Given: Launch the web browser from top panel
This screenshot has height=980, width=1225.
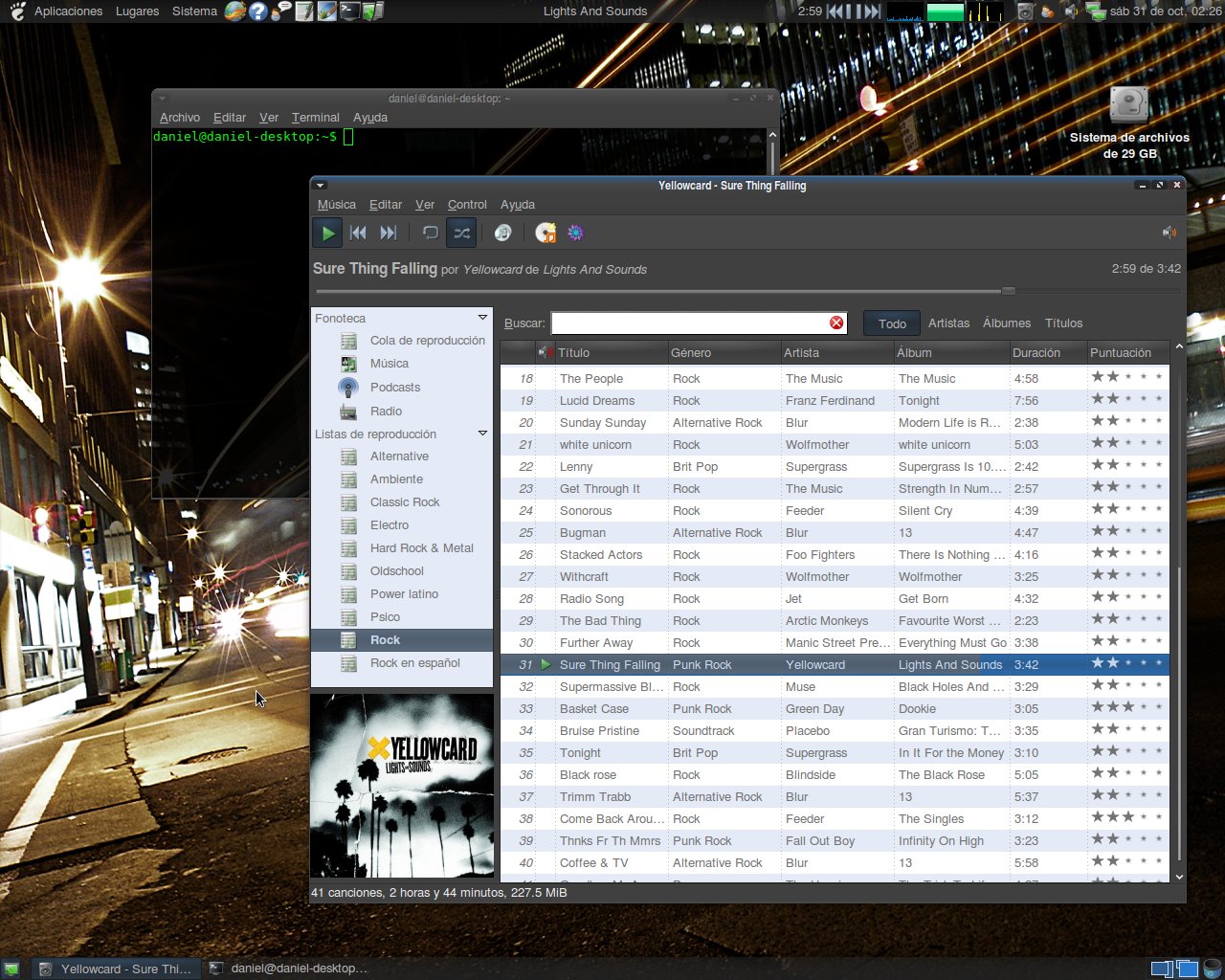Looking at the screenshot, I should (x=234, y=11).
